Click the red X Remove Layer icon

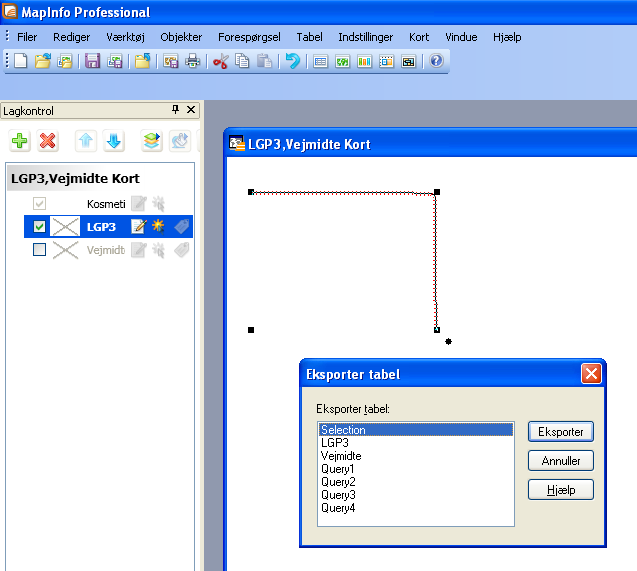point(48,141)
